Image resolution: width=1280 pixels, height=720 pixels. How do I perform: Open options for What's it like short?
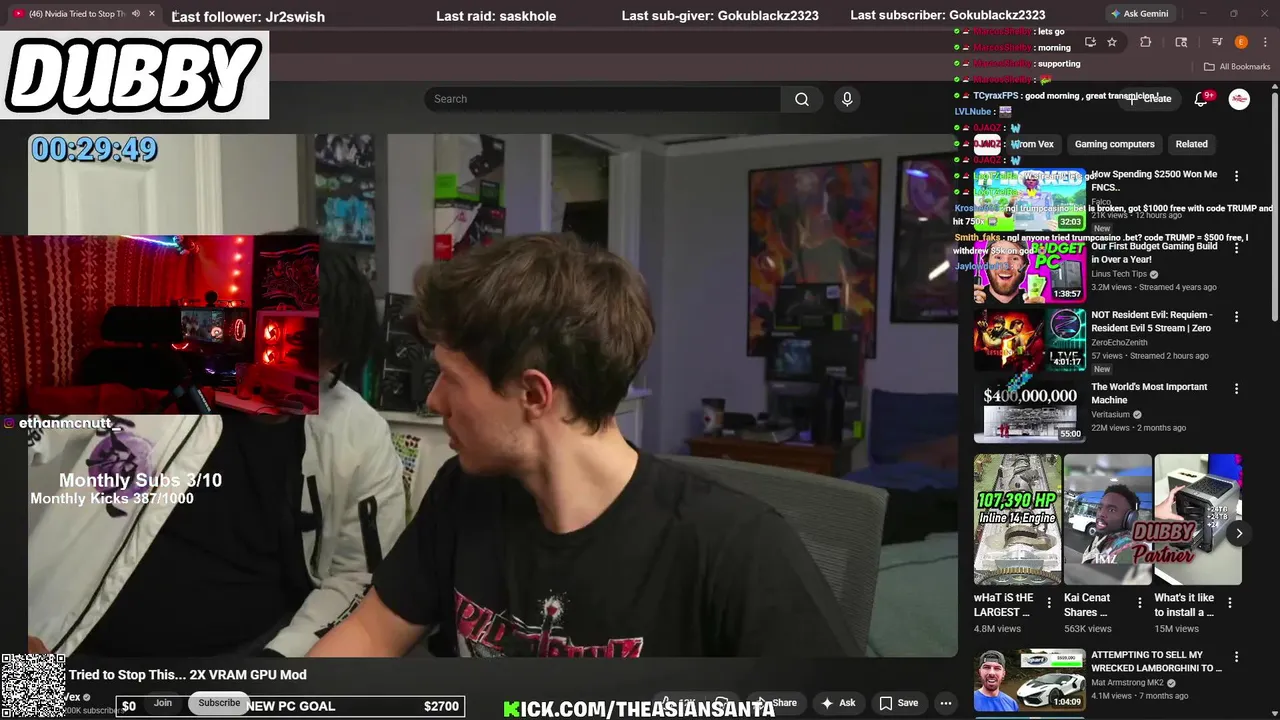[x=1230, y=603]
